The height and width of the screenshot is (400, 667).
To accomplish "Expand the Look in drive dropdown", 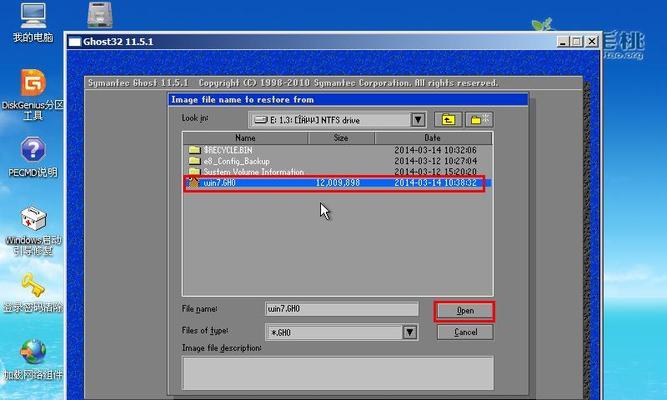I will (x=418, y=120).
